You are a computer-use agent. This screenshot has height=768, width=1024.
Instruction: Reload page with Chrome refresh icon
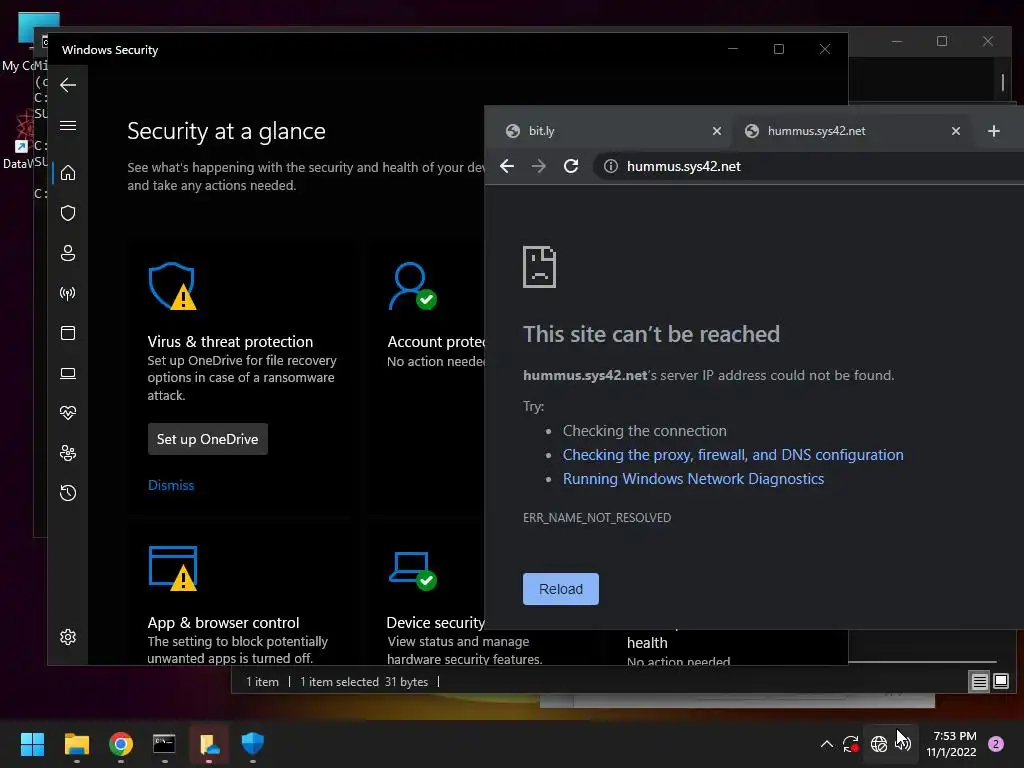571,167
